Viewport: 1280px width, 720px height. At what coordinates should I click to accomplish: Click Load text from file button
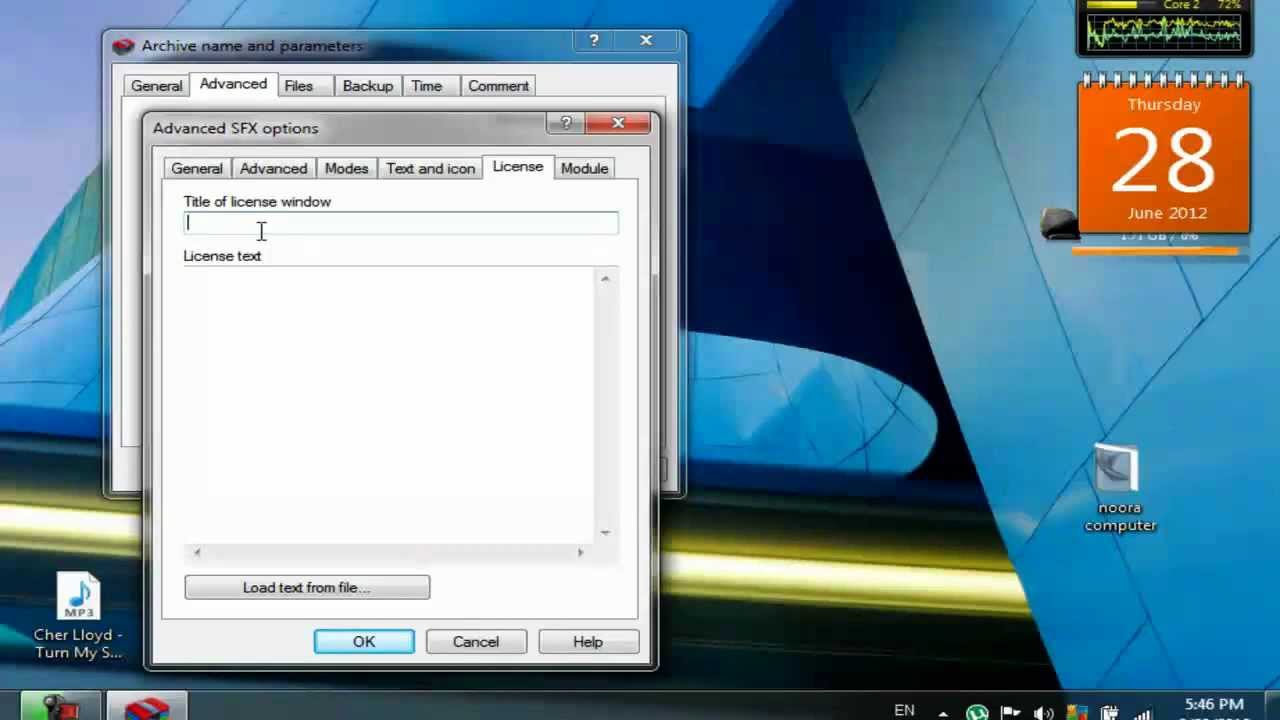(x=307, y=587)
